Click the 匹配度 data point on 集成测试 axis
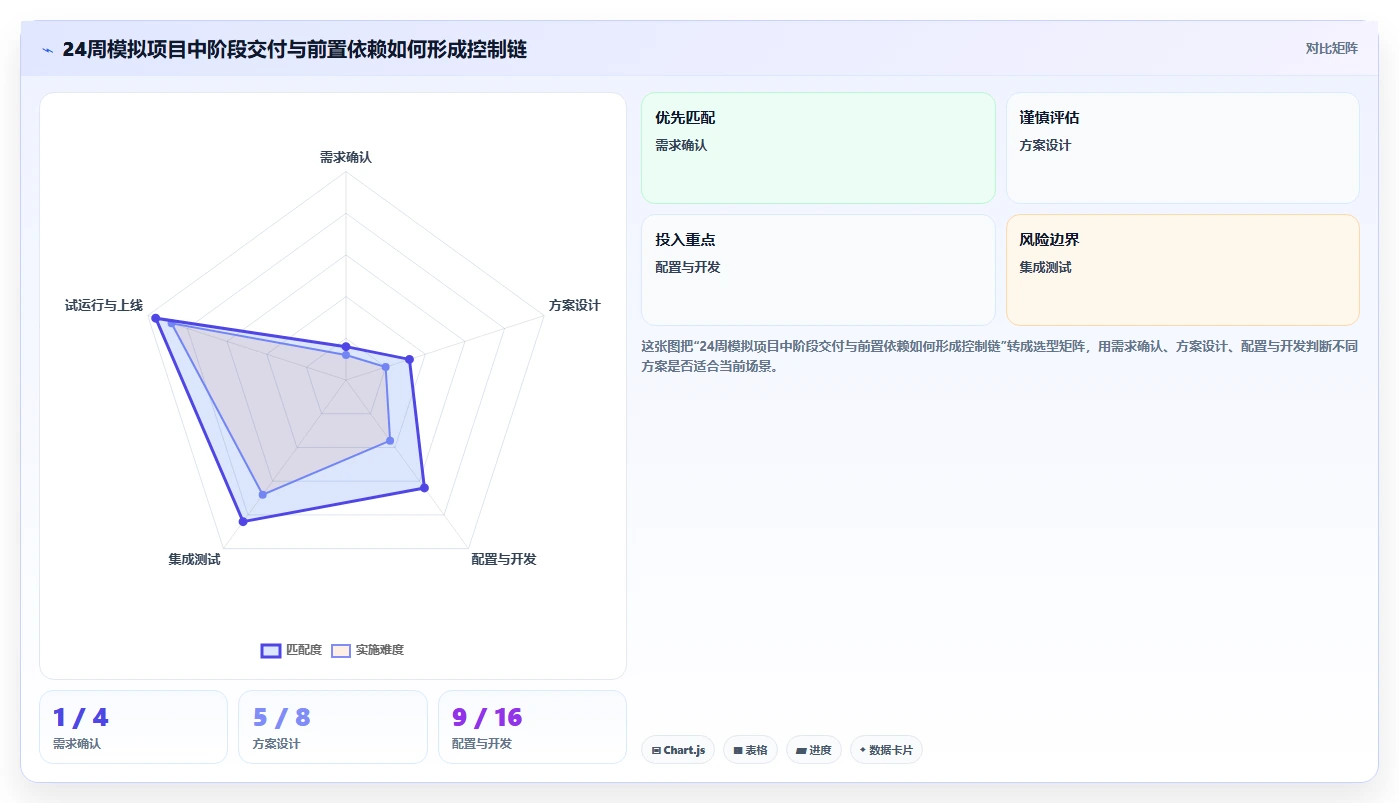This screenshot has width=1399, height=803. pos(243,521)
